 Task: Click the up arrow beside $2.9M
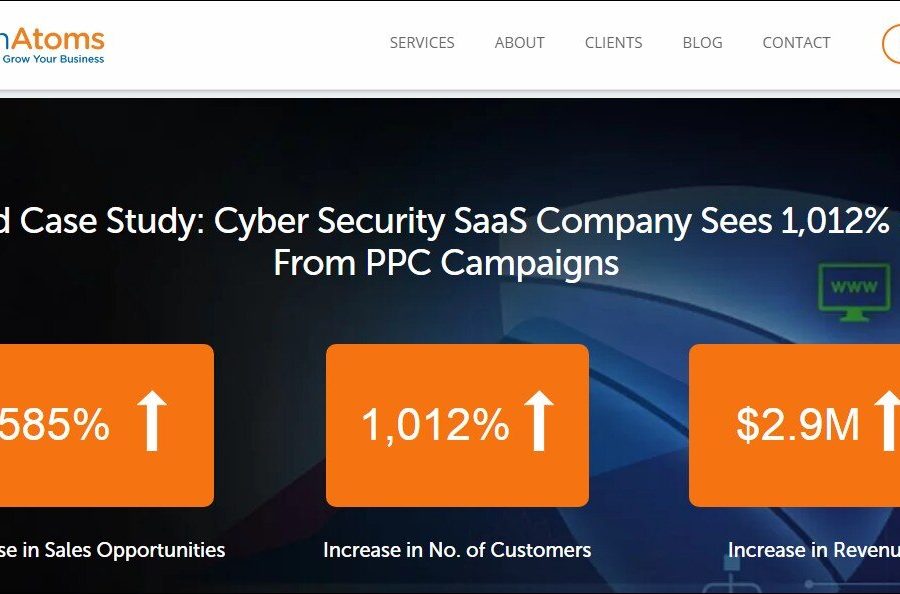[888, 422]
